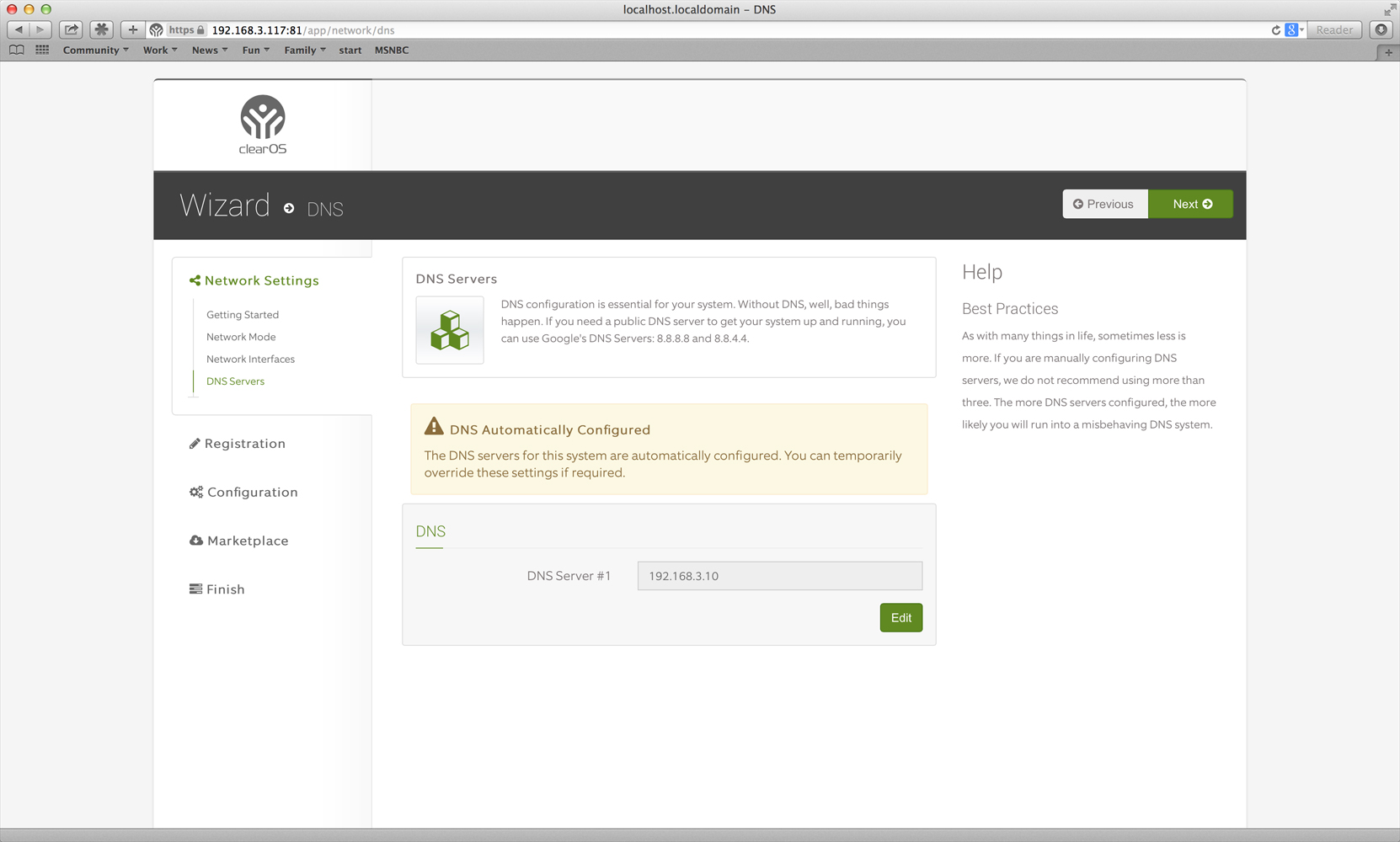The image size is (1400, 842).
Task: Click the Previous wizard button
Action: [x=1105, y=204]
